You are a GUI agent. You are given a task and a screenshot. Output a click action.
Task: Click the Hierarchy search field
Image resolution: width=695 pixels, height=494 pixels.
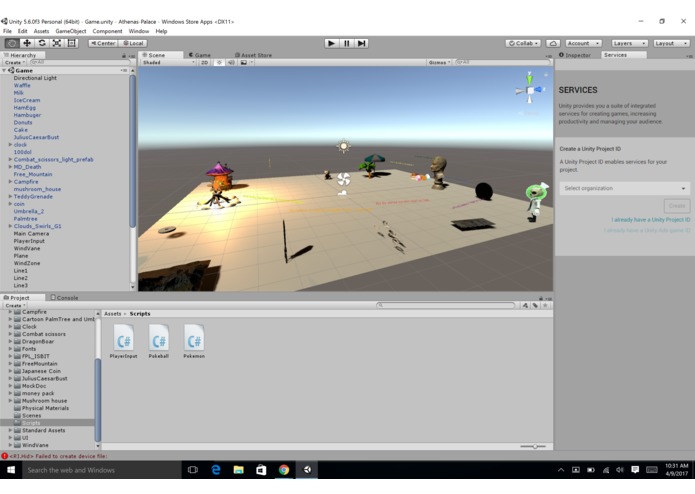tap(80, 62)
